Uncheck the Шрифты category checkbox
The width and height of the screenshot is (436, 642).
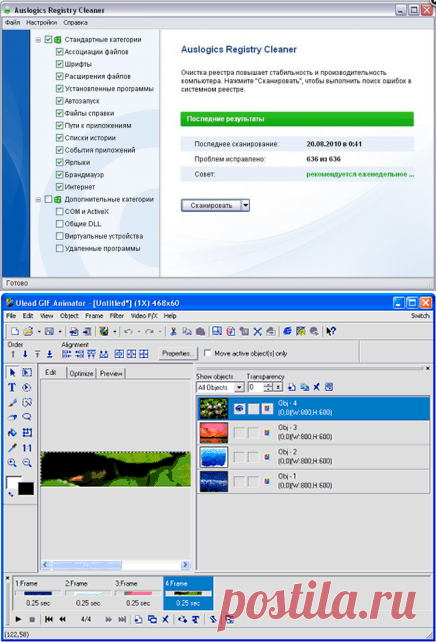point(59,64)
